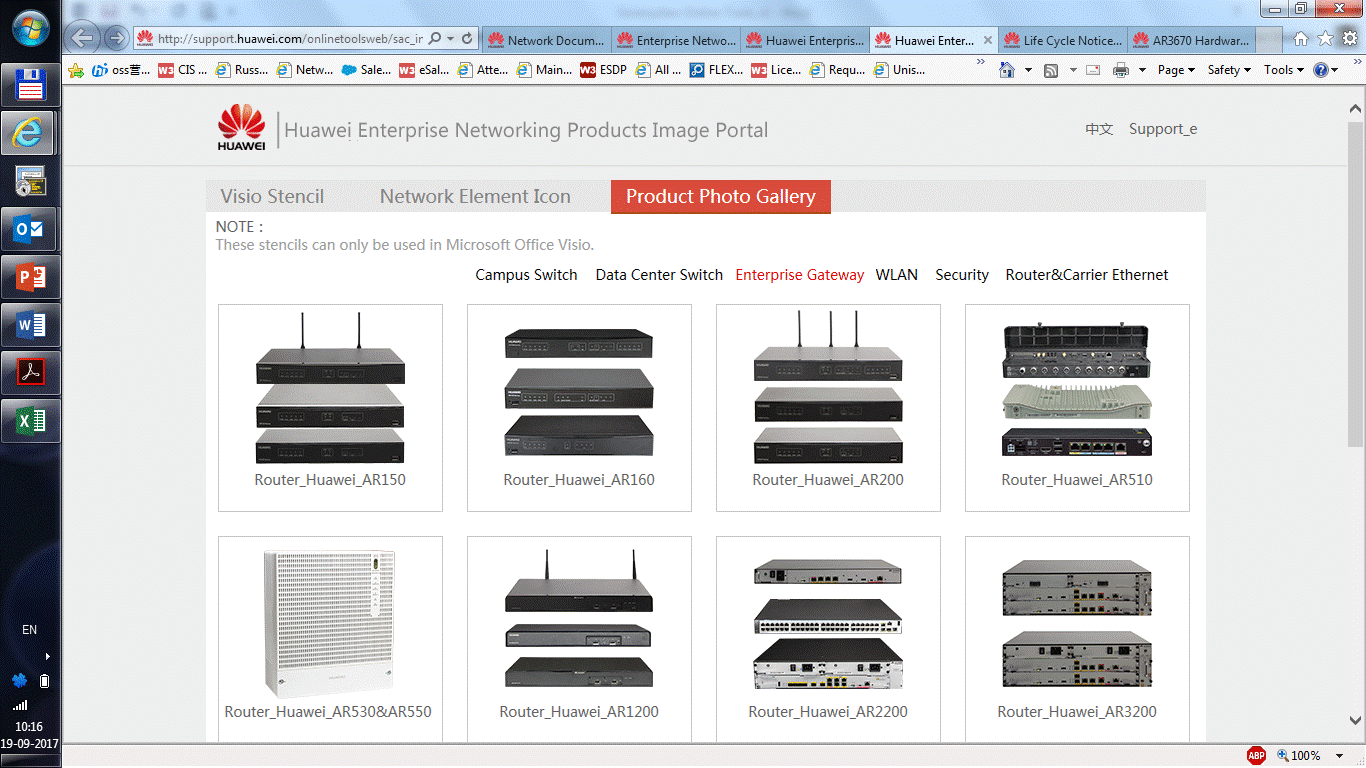Click the URL address field

coord(290,39)
